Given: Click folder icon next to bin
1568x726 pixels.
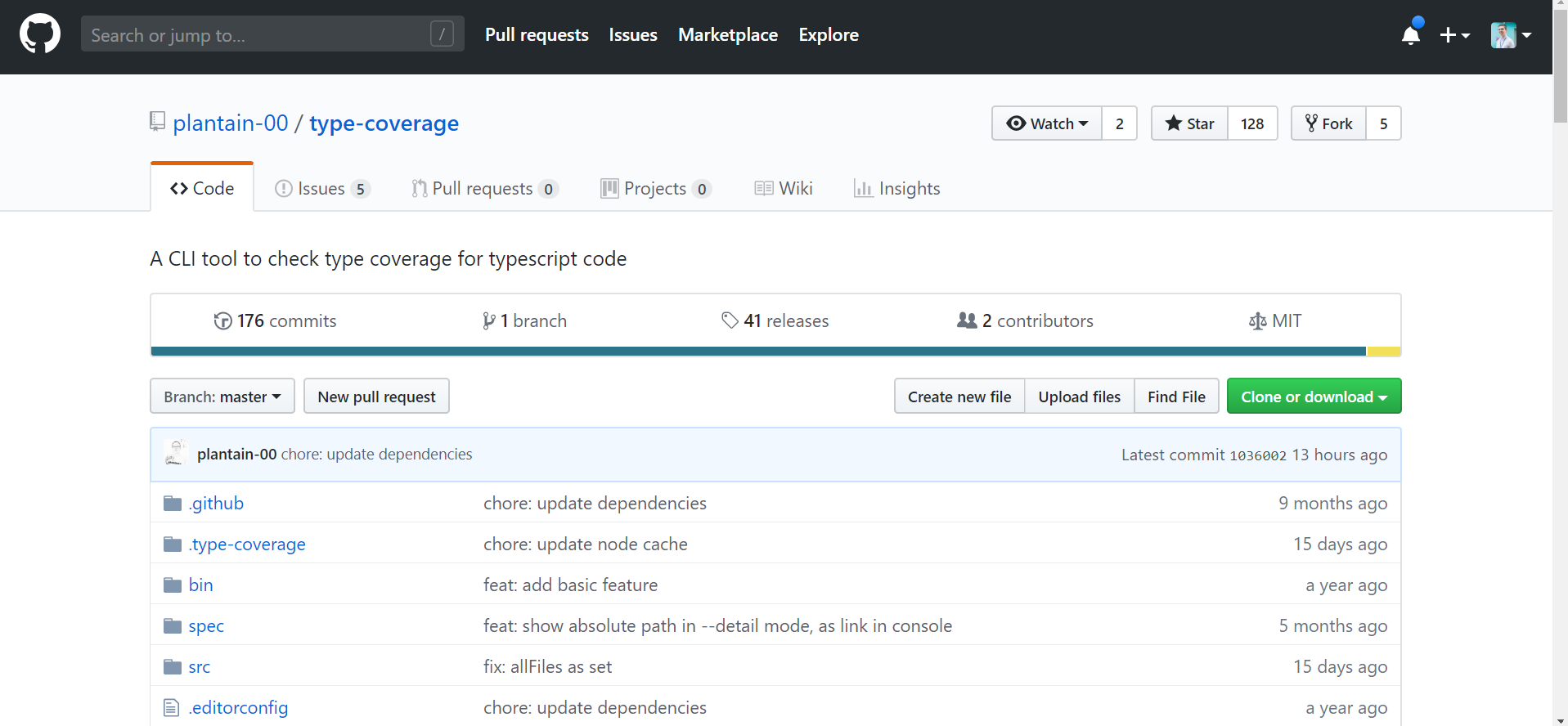Looking at the screenshot, I should (172, 585).
